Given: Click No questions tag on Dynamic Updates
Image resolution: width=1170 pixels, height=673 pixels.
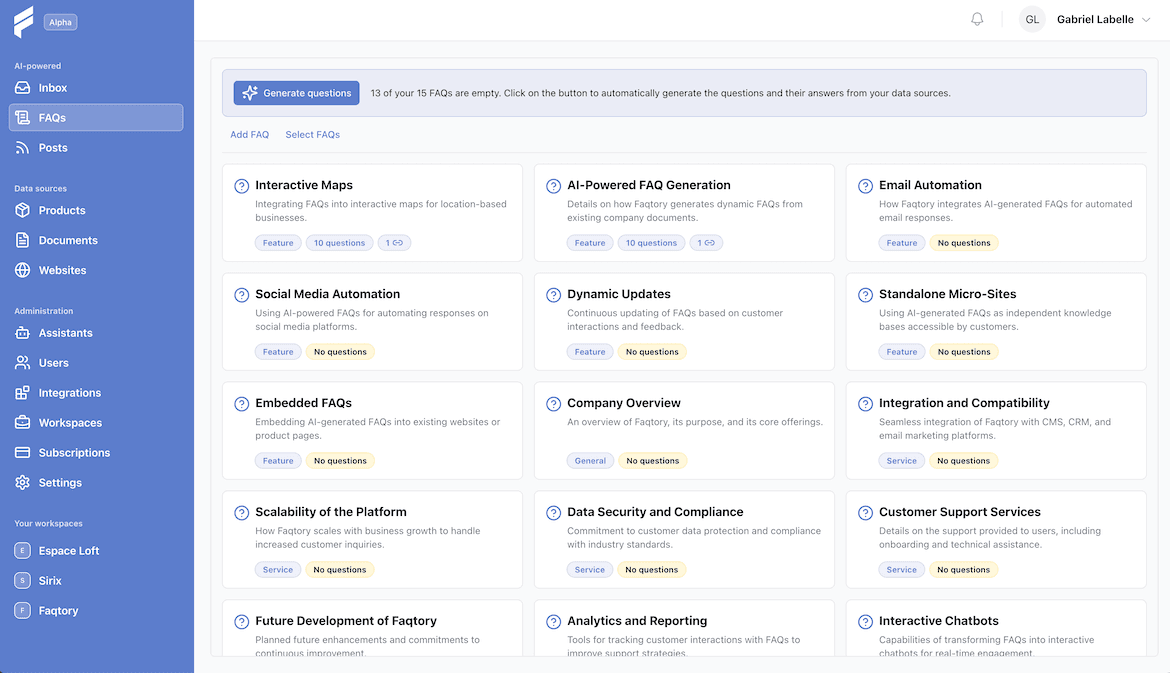Looking at the screenshot, I should 652,351.
